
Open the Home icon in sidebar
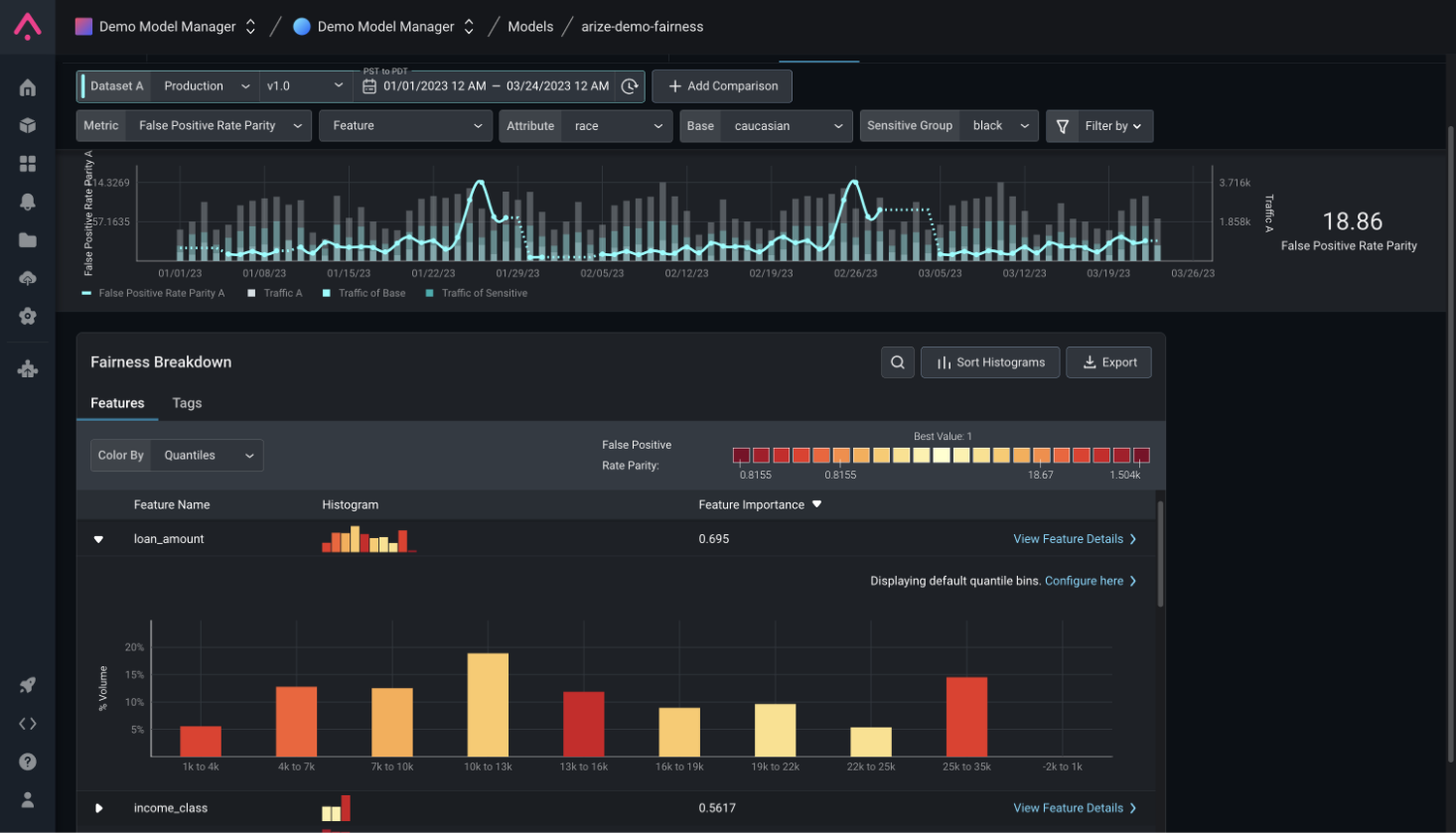coord(28,87)
